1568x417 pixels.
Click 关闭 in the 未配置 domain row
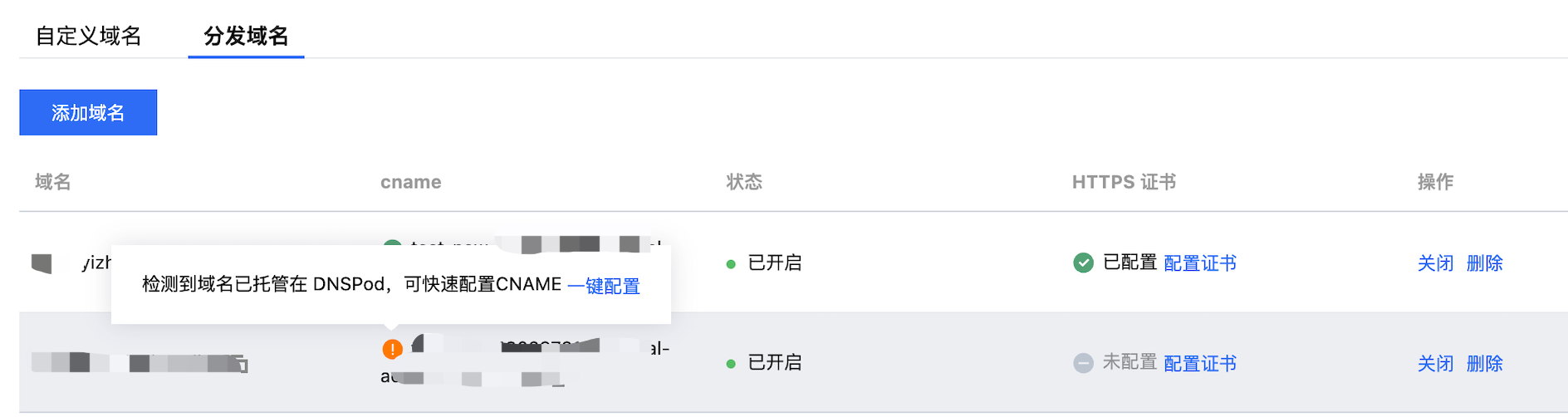tap(1435, 363)
